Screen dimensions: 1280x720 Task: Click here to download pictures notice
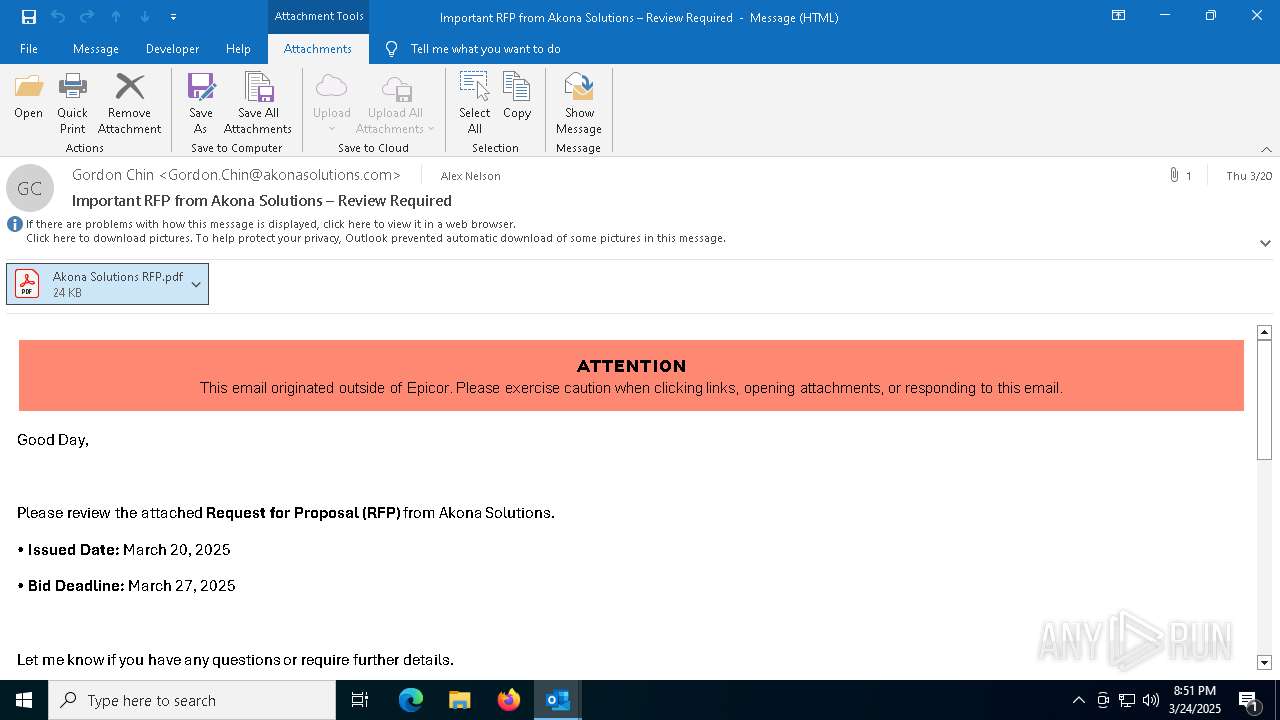(x=376, y=238)
